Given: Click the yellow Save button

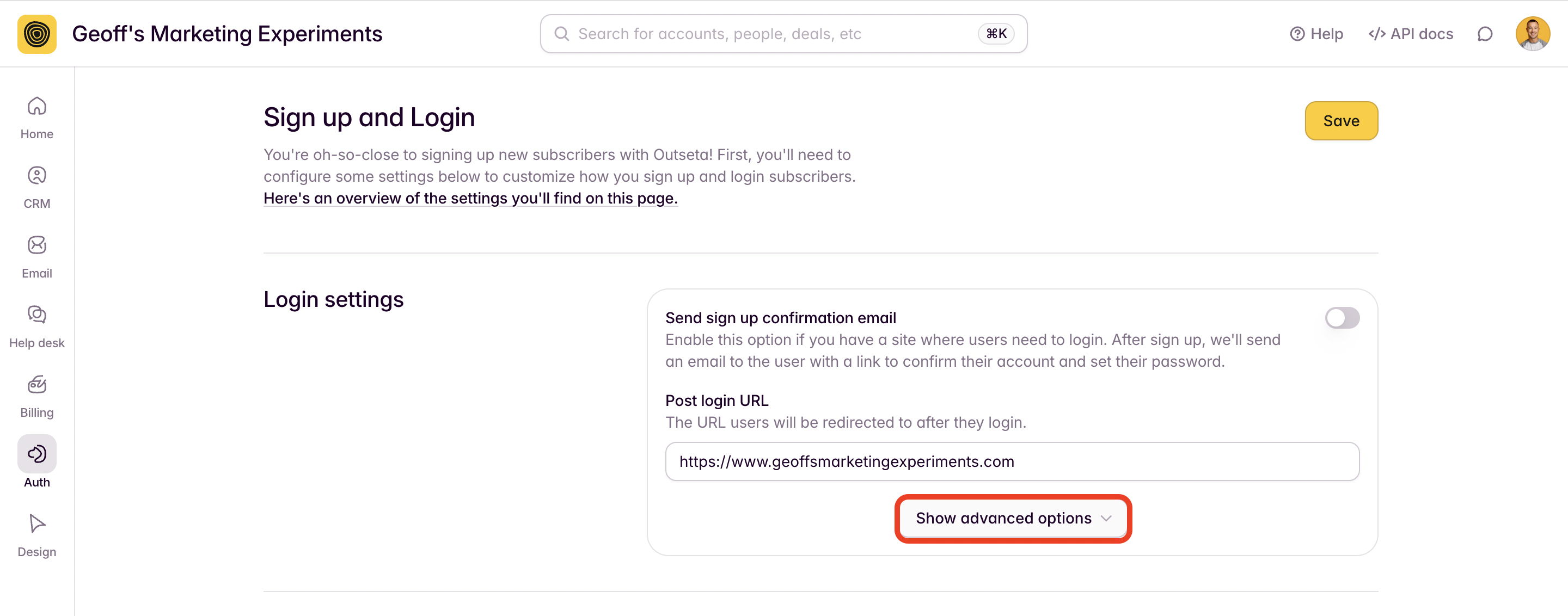Looking at the screenshot, I should click(1341, 121).
